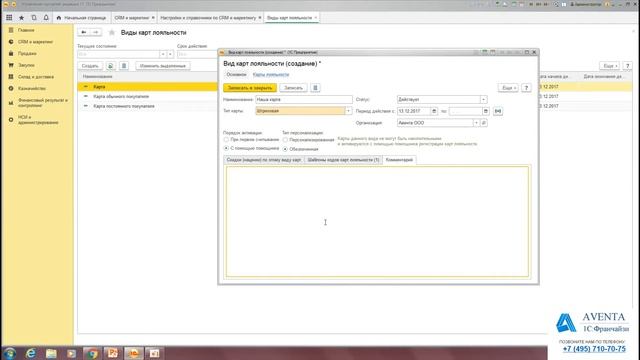
Task: Open НСИ и администрирование section
Action: click(x=37, y=120)
